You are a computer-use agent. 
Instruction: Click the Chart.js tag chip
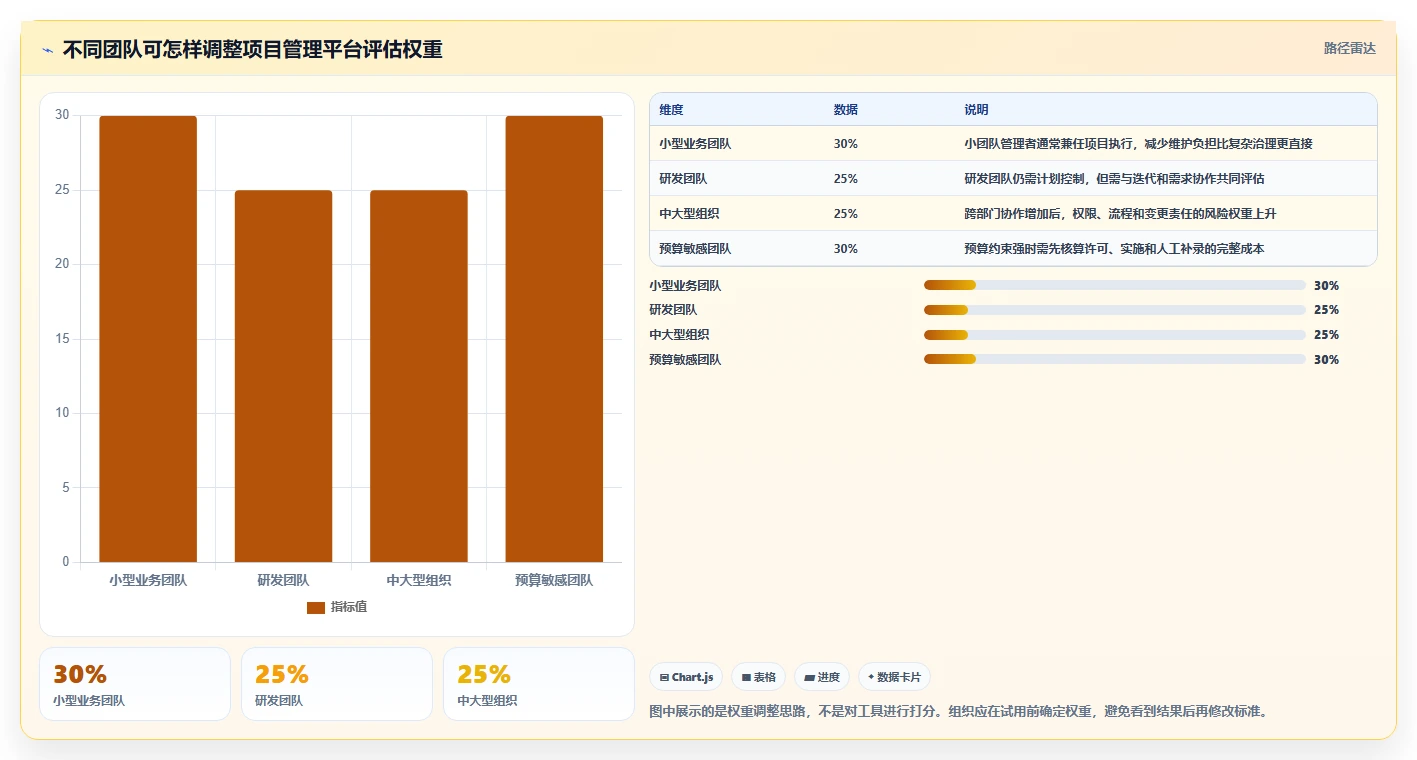pos(686,677)
